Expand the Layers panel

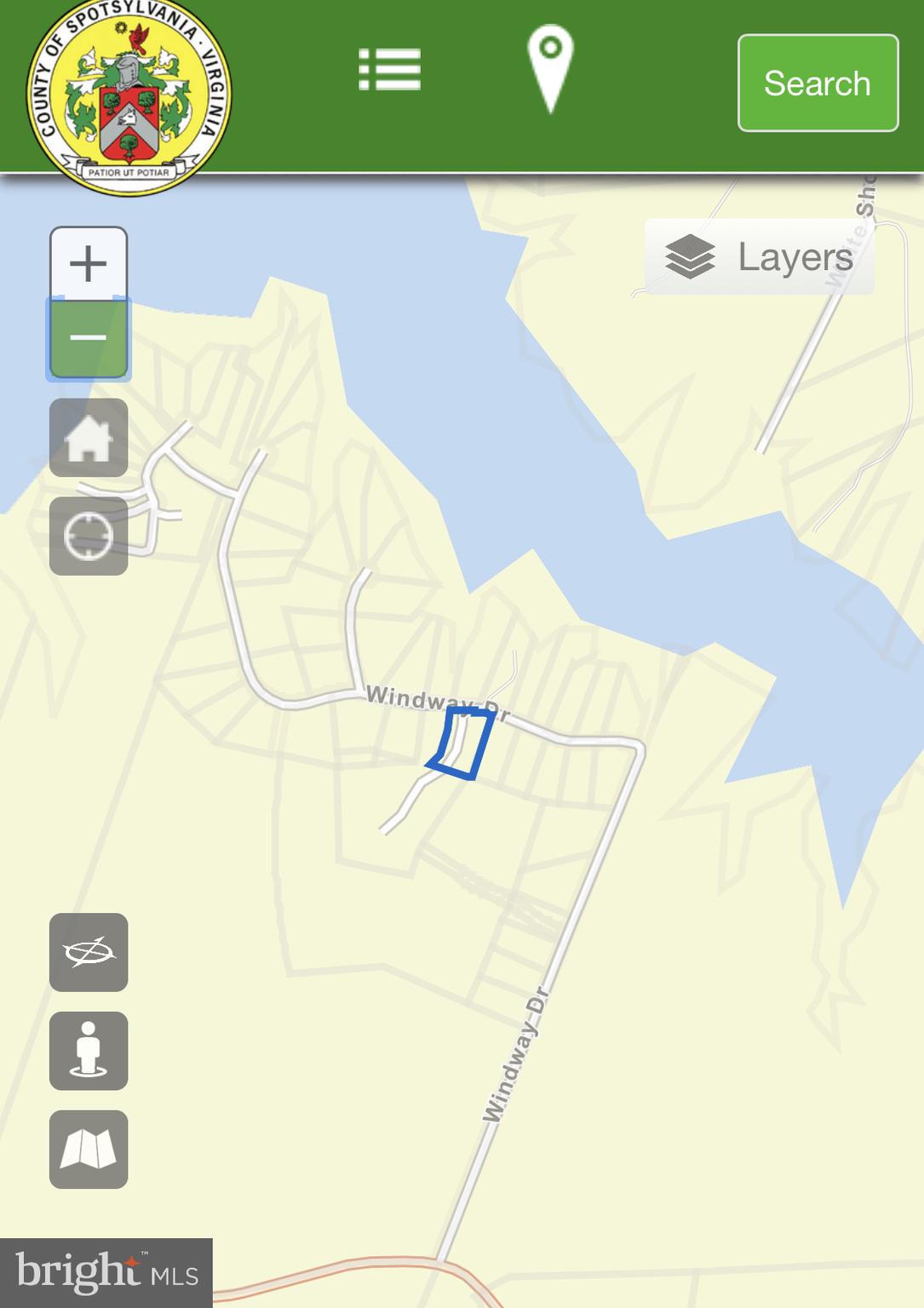[760, 256]
